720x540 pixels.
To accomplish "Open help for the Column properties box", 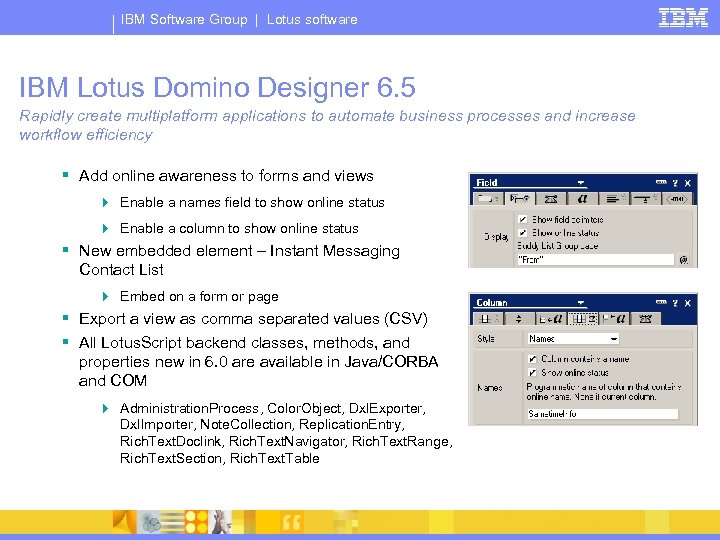I will tap(675, 303).
